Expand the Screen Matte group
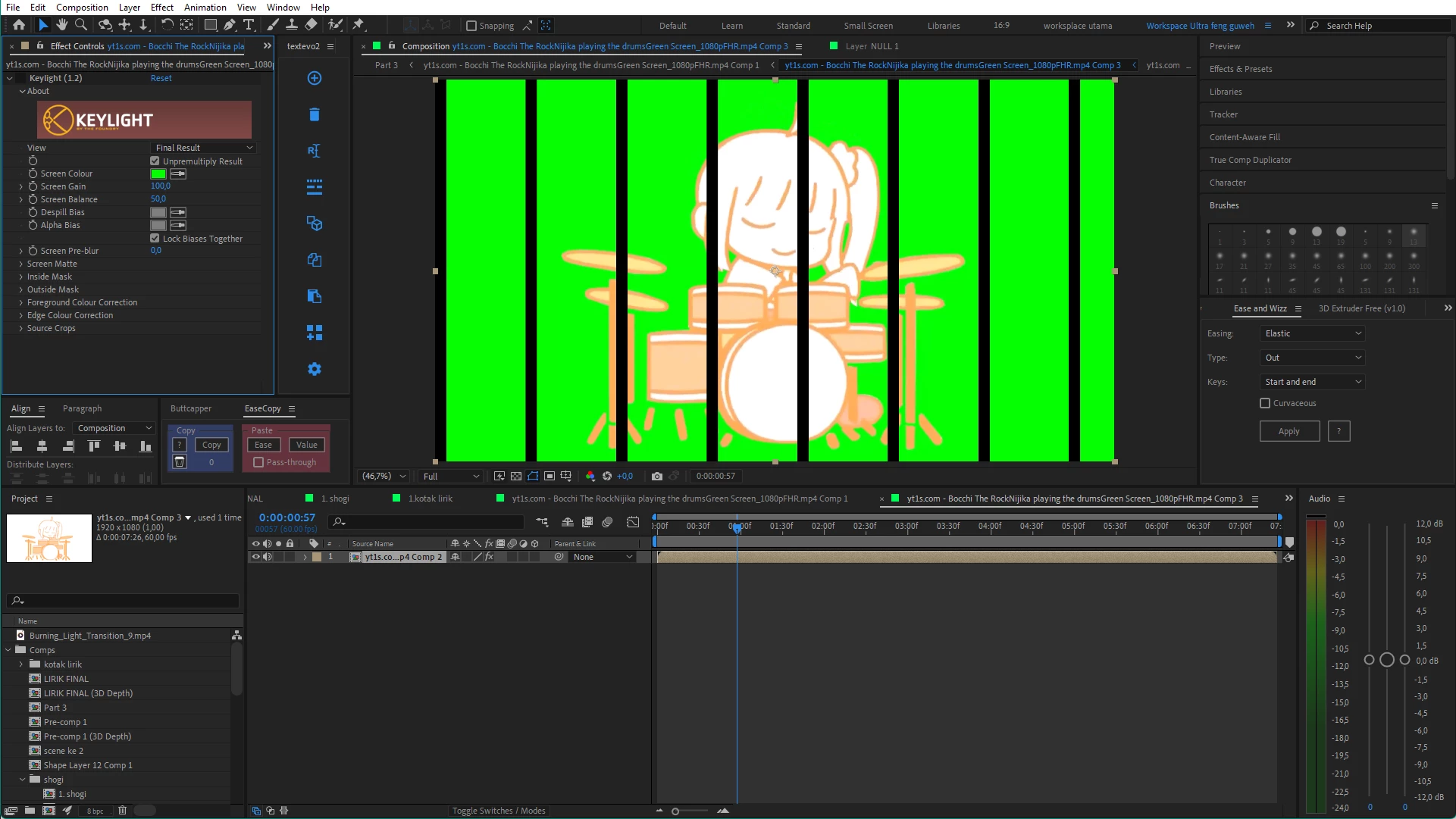The image size is (1456, 819). (x=21, y=264)
